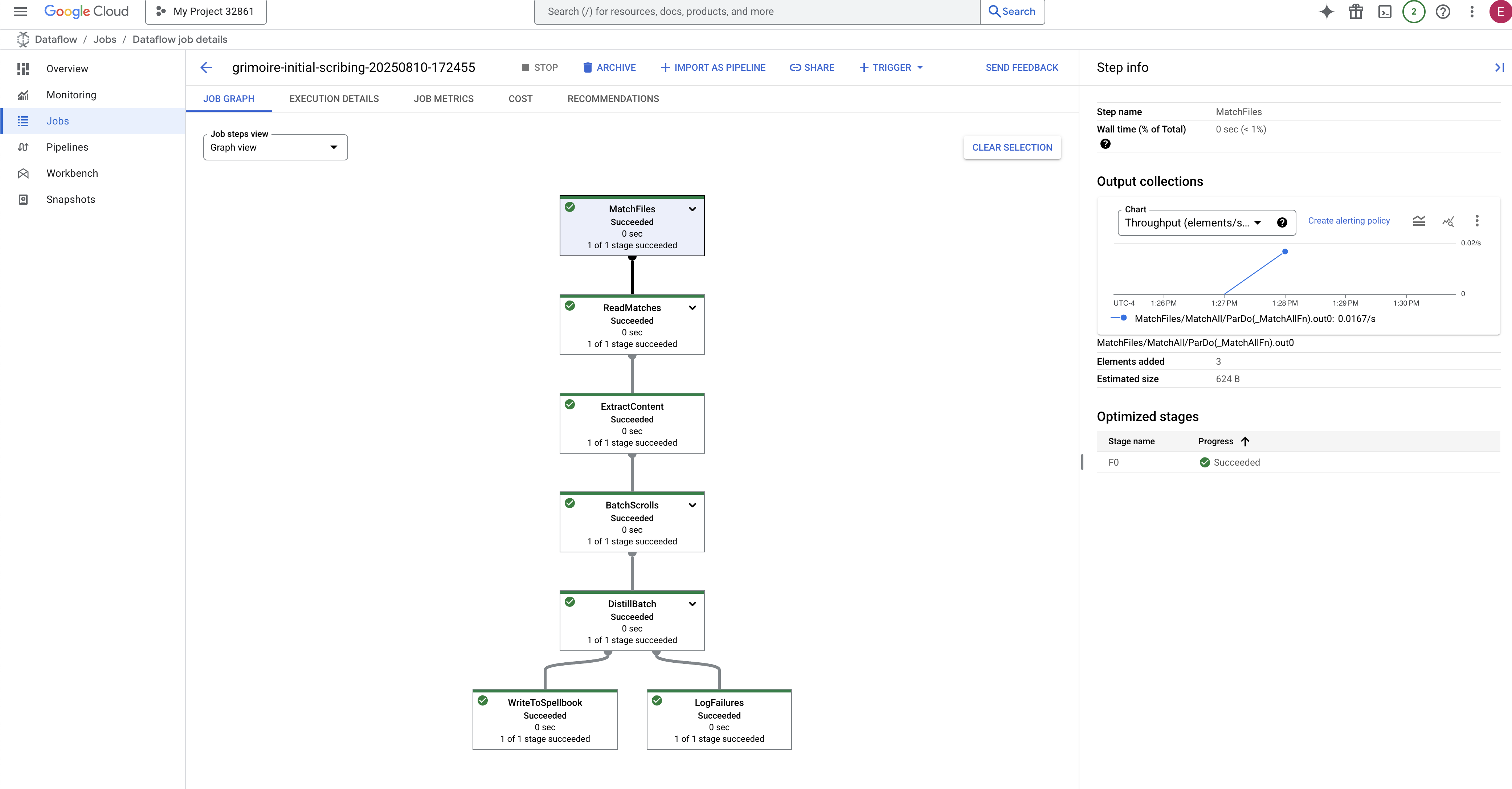Collapse the Step info side panel
The image size is (1512, 789).
pos(1499,68)
